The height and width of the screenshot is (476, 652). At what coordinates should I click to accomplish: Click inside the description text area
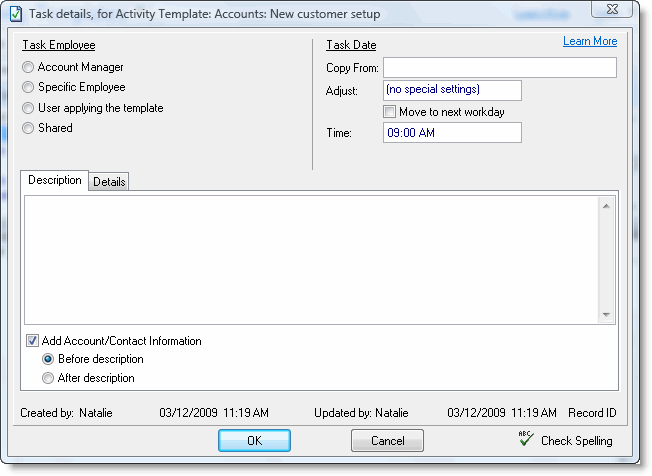click(310, 259)
